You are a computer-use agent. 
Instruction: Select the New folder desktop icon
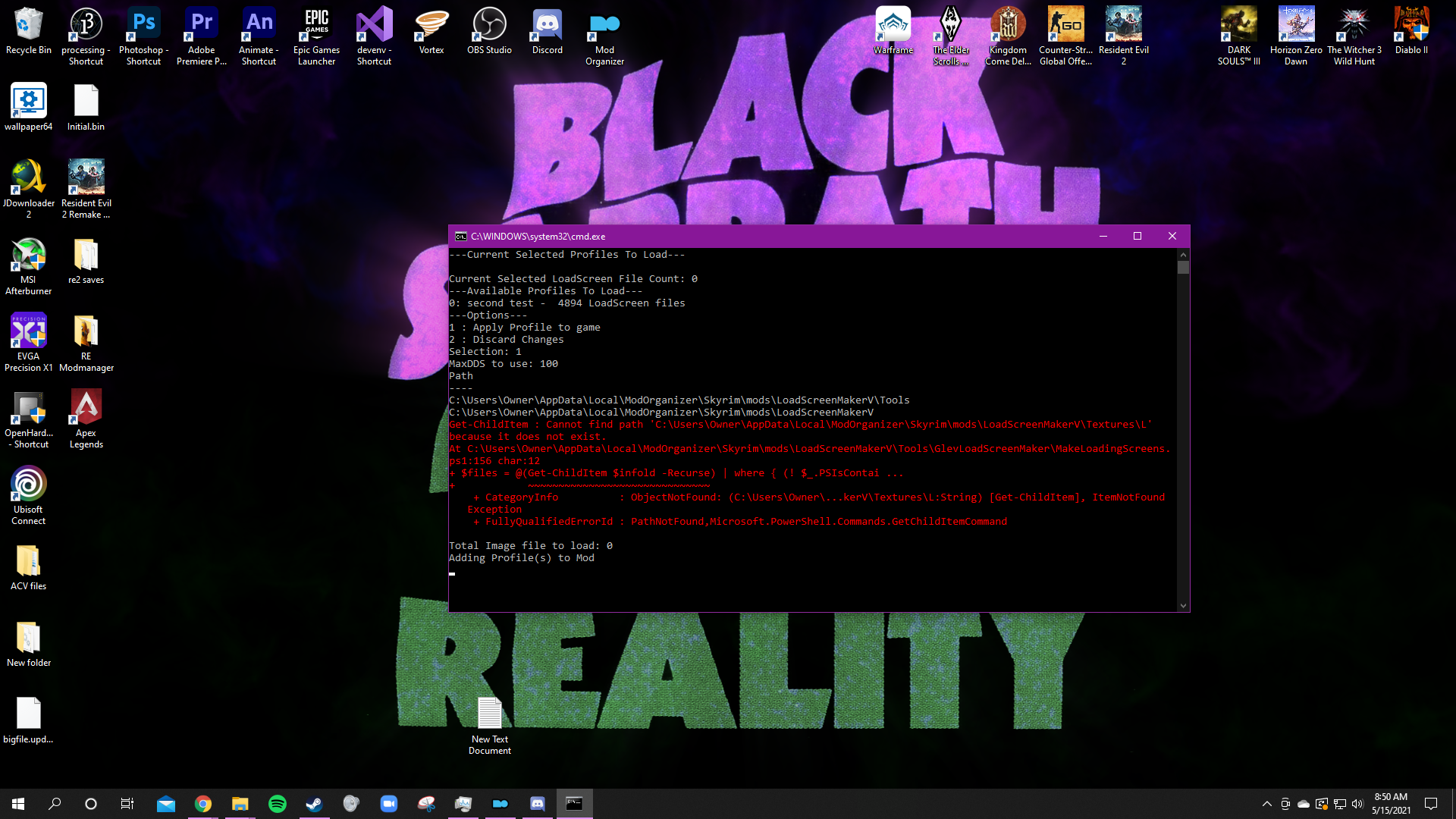click(29, 644)
